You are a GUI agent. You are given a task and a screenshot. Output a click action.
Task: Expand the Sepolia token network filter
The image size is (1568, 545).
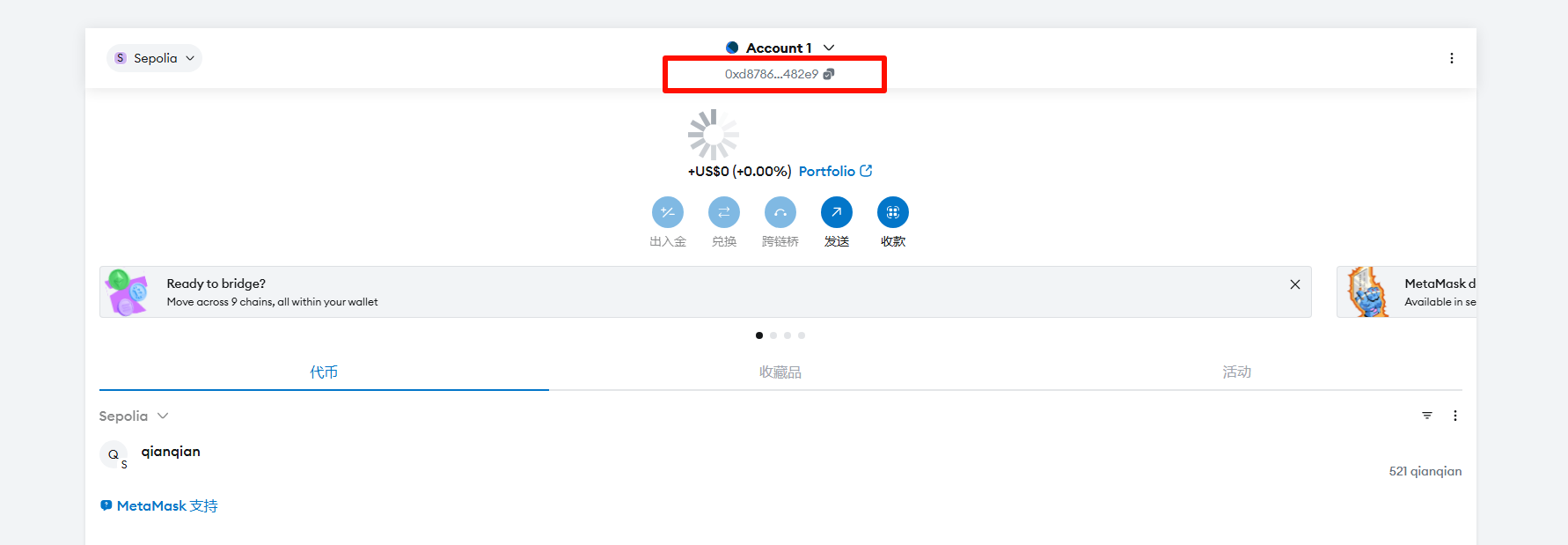click(x=133, y=416)
